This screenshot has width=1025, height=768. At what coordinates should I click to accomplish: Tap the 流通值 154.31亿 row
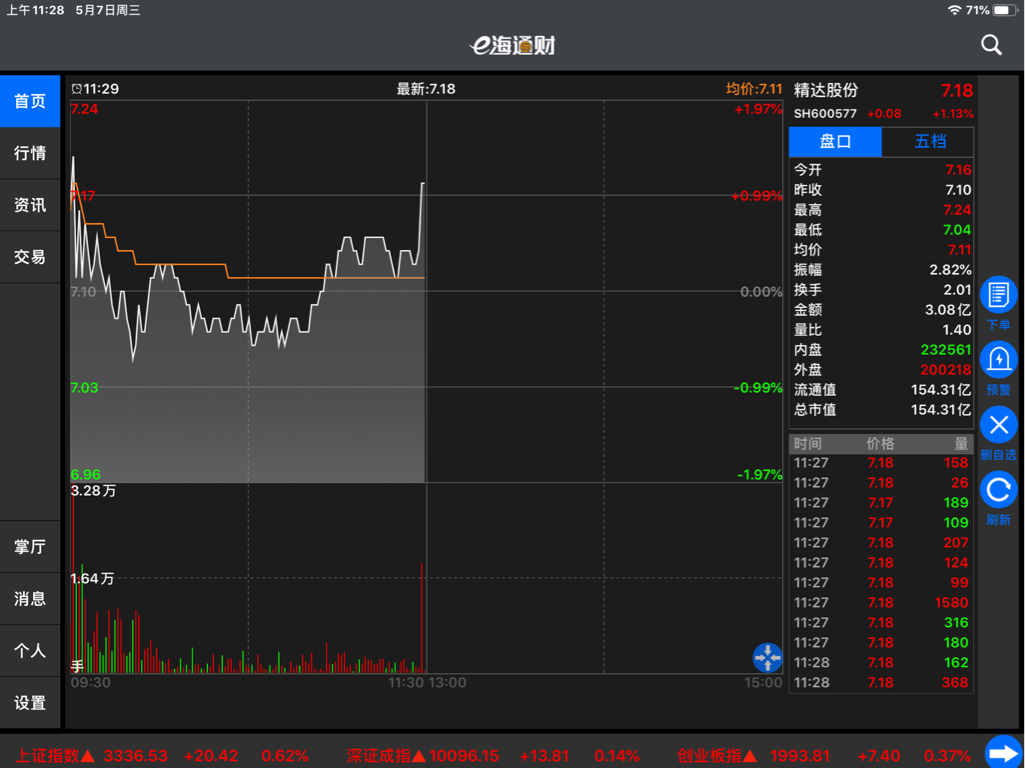coord(882,390)
